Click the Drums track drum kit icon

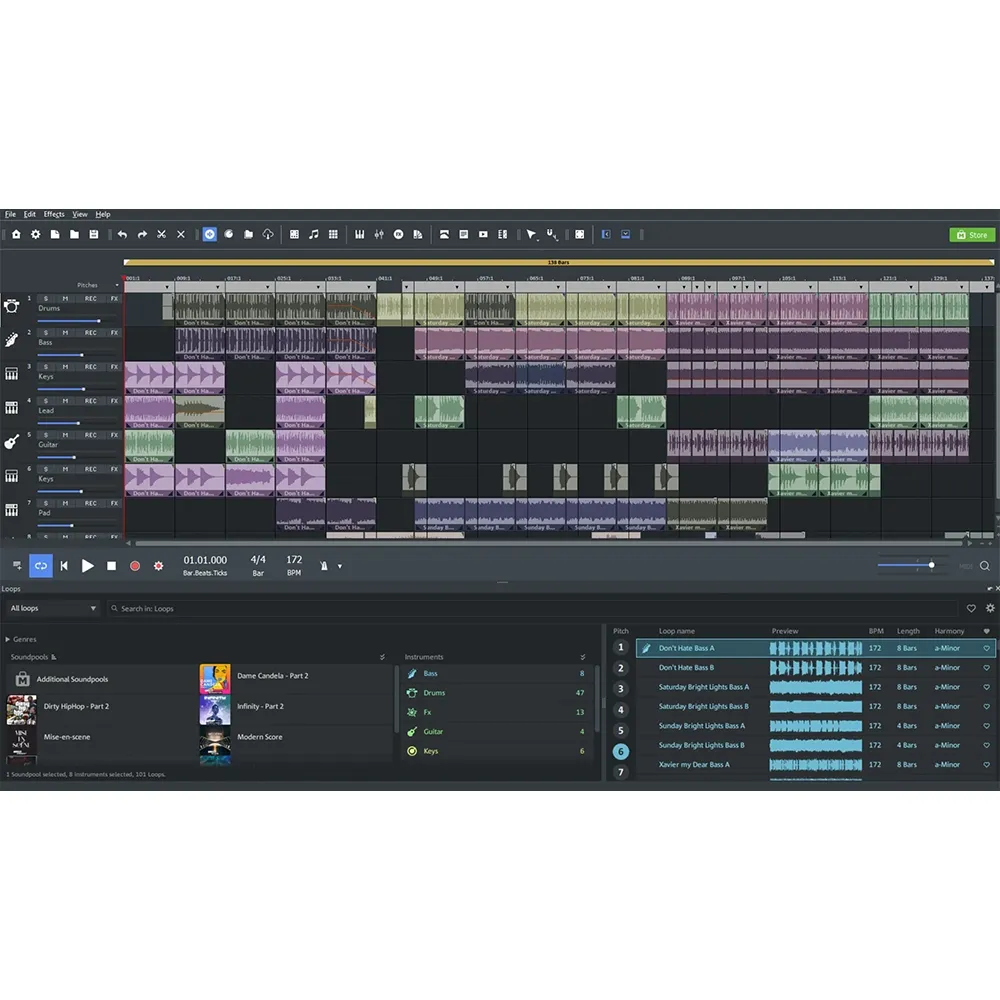[x=11, y=306]
